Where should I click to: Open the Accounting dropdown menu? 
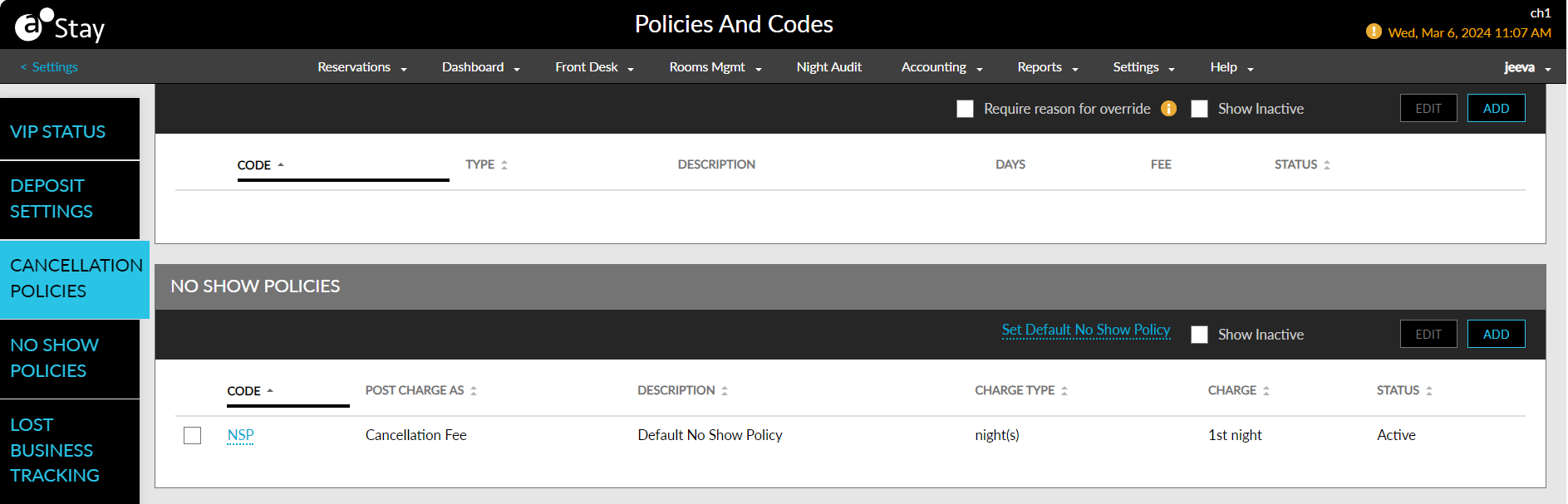[x=942, y=67]
